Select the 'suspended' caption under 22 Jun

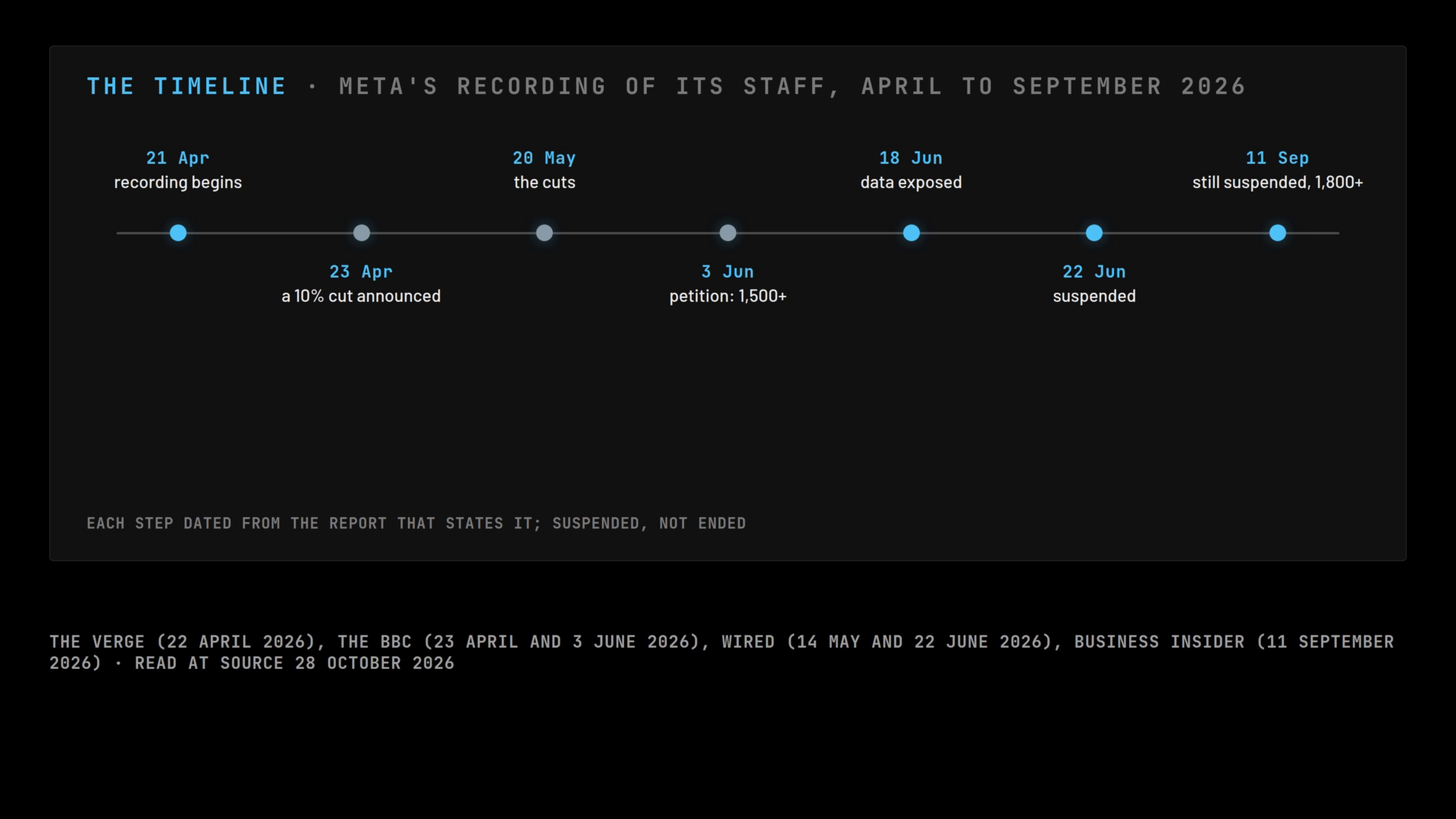point(1094,296)
